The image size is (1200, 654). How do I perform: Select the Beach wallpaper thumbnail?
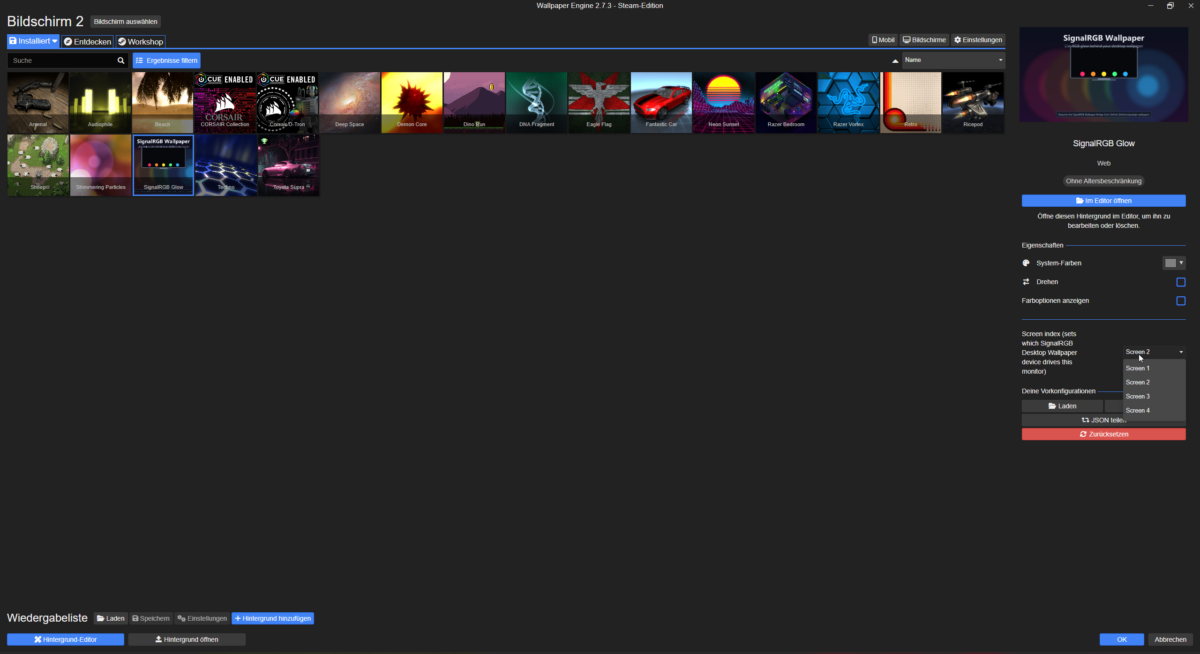pos(163,102)
